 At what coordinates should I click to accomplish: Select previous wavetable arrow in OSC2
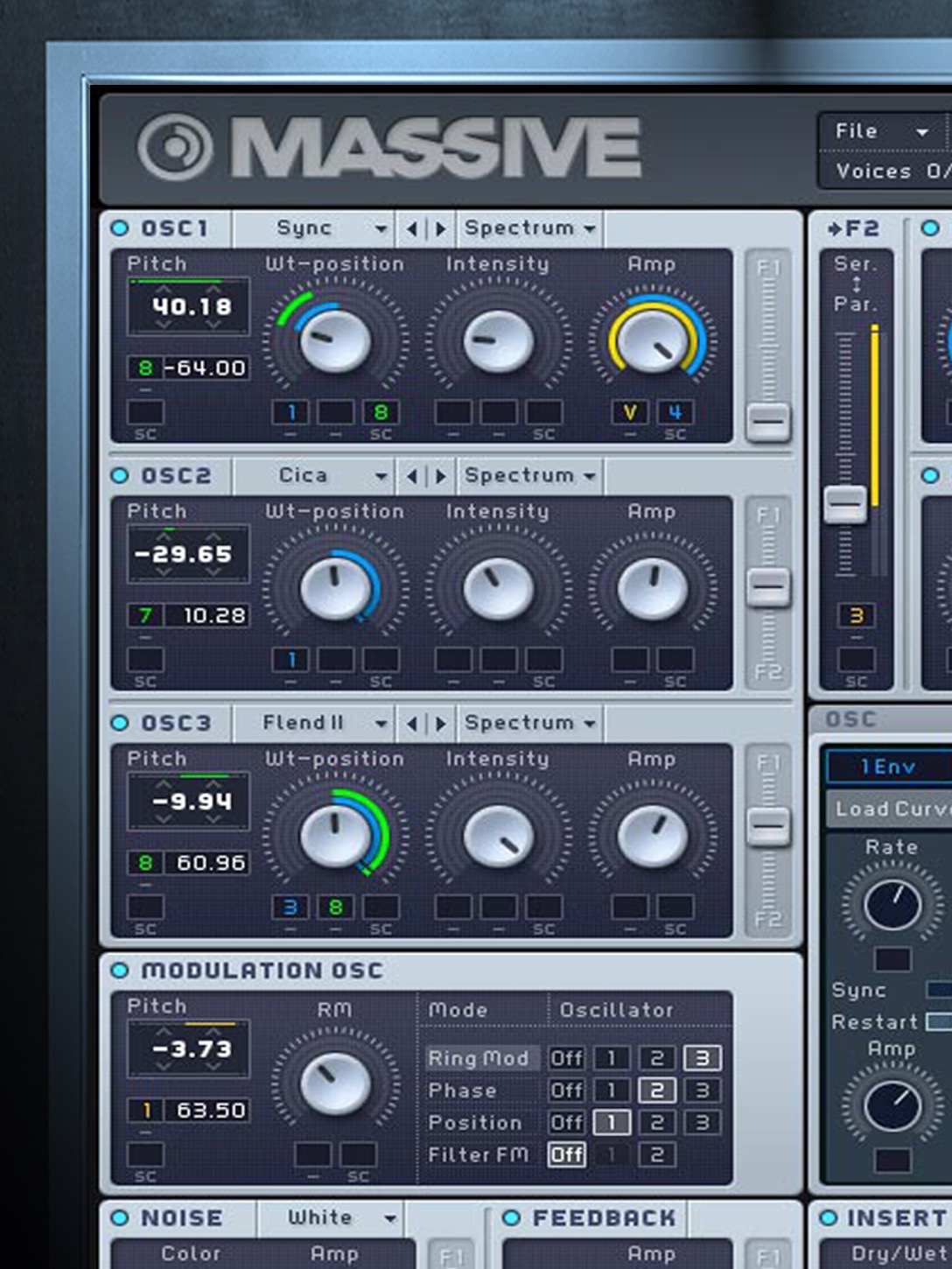(411, 476)
